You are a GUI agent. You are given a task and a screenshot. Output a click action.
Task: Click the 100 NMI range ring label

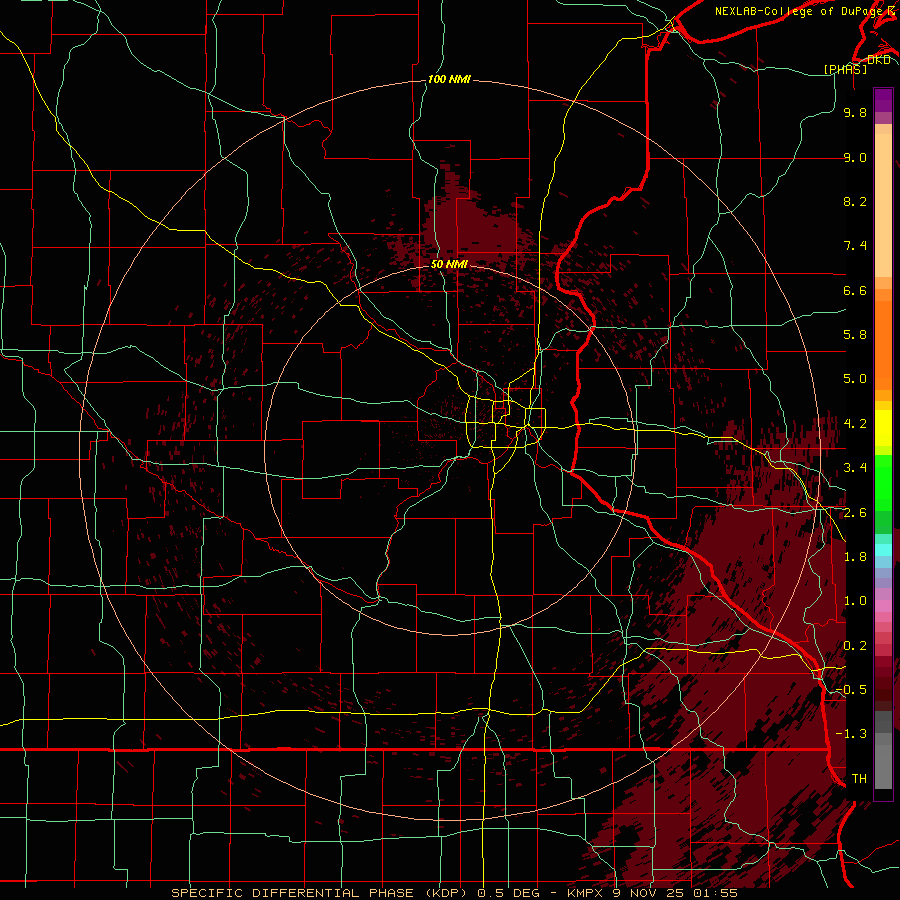pos(449,79)
